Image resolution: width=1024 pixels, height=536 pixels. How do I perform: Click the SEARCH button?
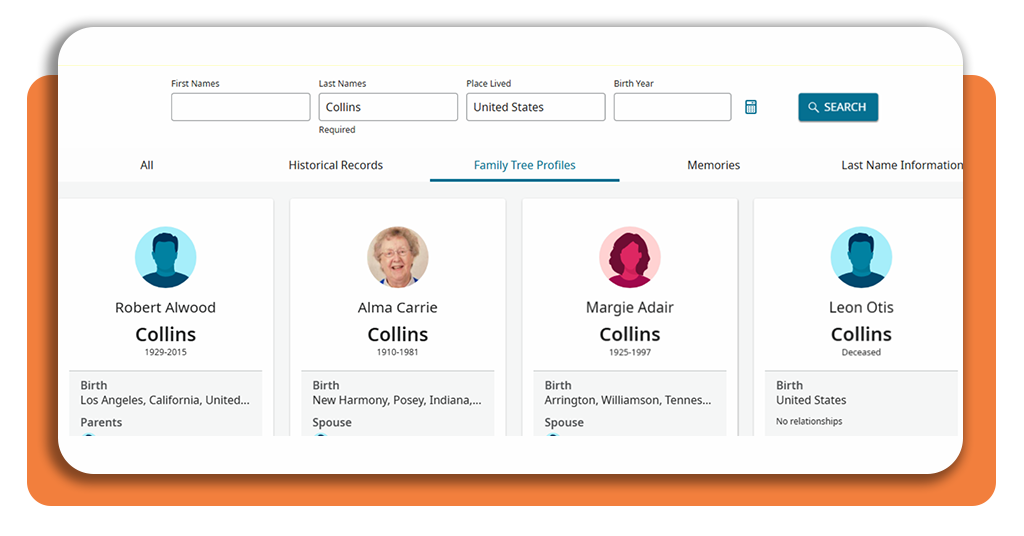click(x=838, y=107)
